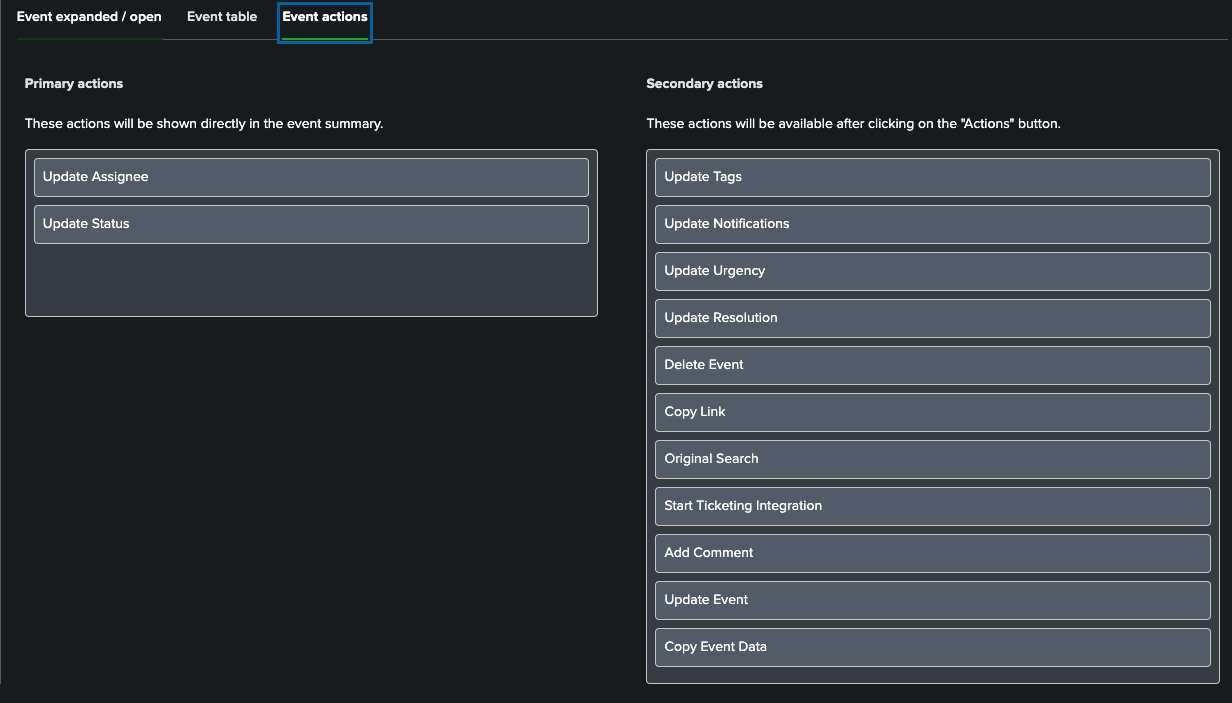The width and height of the screenshot is (1232, 703).
Task: Choose the Update Resolution action
Action: pos(932,318)
